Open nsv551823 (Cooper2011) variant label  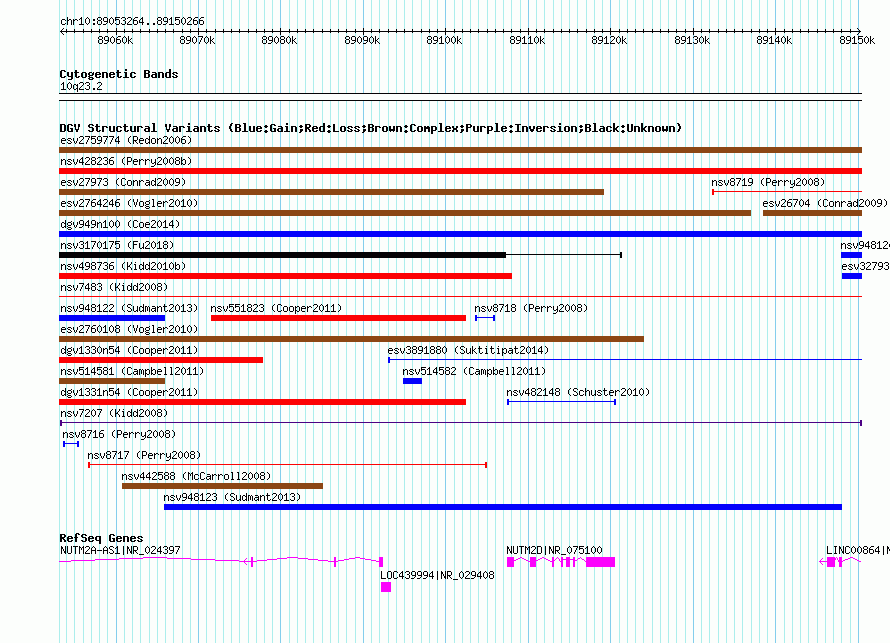coord(276,308)
